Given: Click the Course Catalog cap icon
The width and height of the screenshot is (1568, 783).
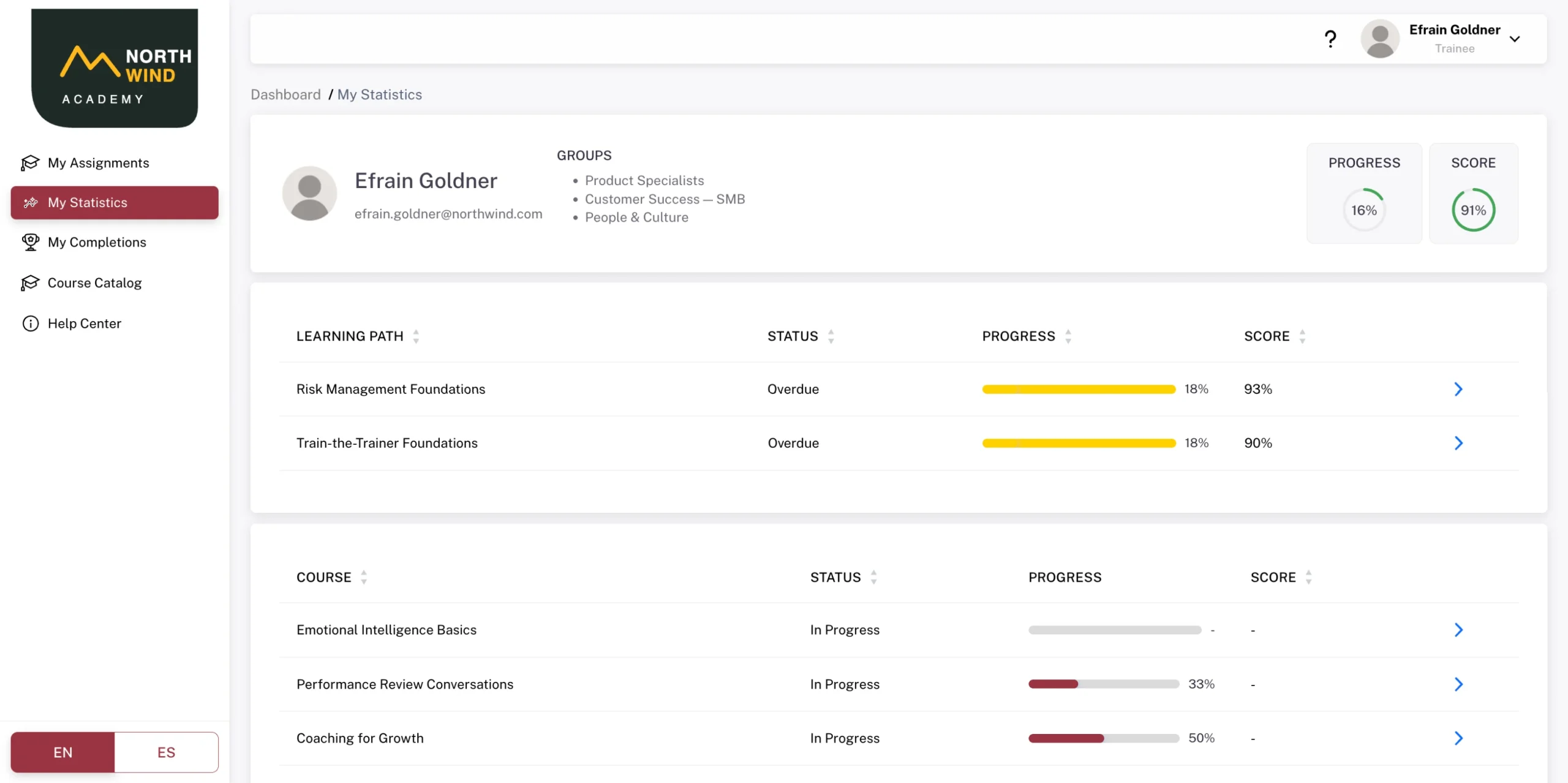Looking at the screenshot, I should coord(30,283).
